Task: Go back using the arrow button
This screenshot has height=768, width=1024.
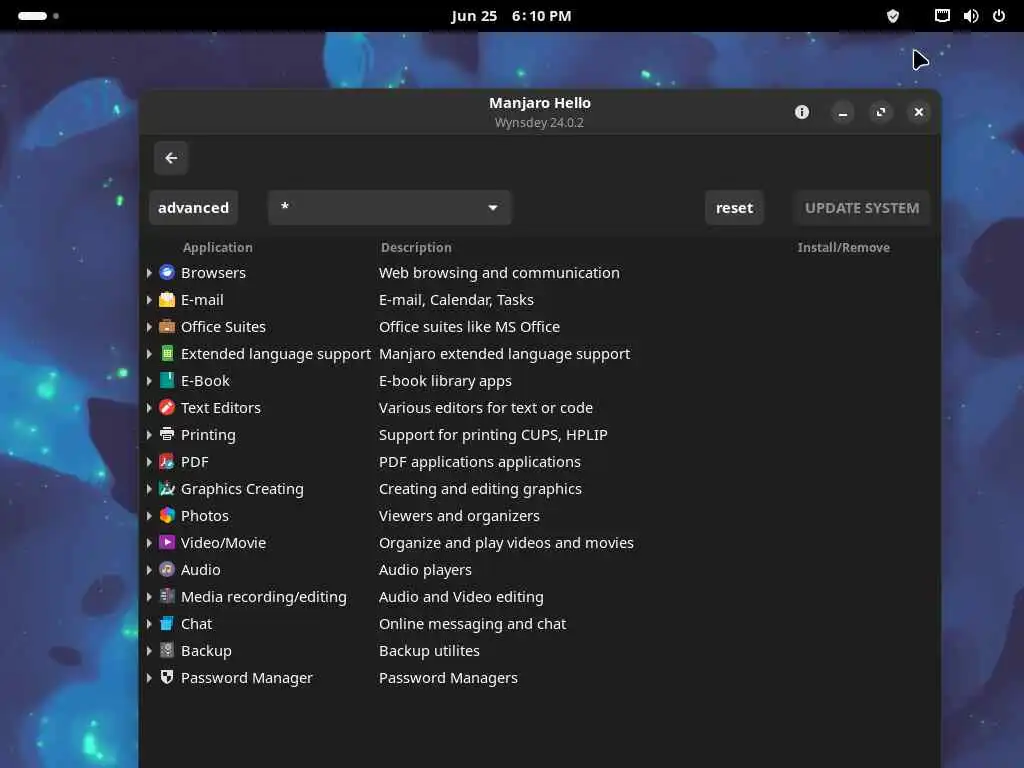Action: tap(171, 158)
